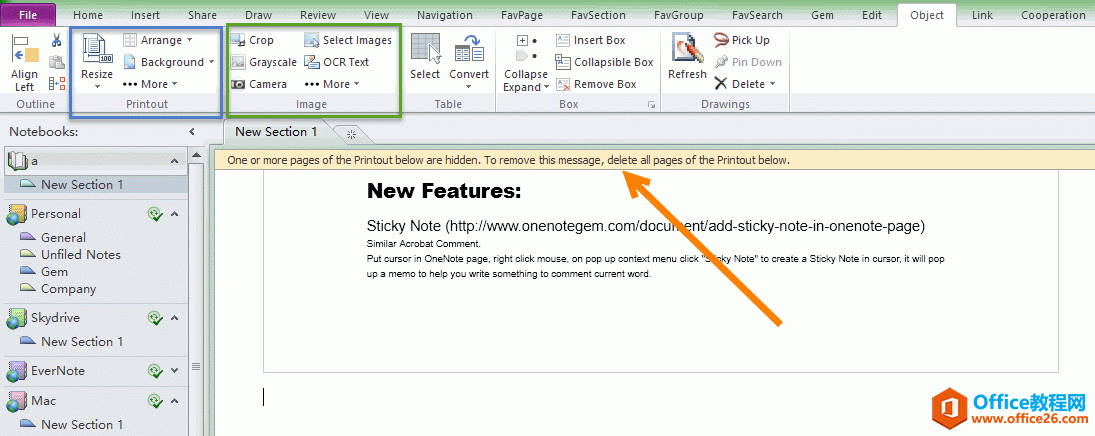
Task: Open More options in Printout group
Action: (x=150, y=84)
